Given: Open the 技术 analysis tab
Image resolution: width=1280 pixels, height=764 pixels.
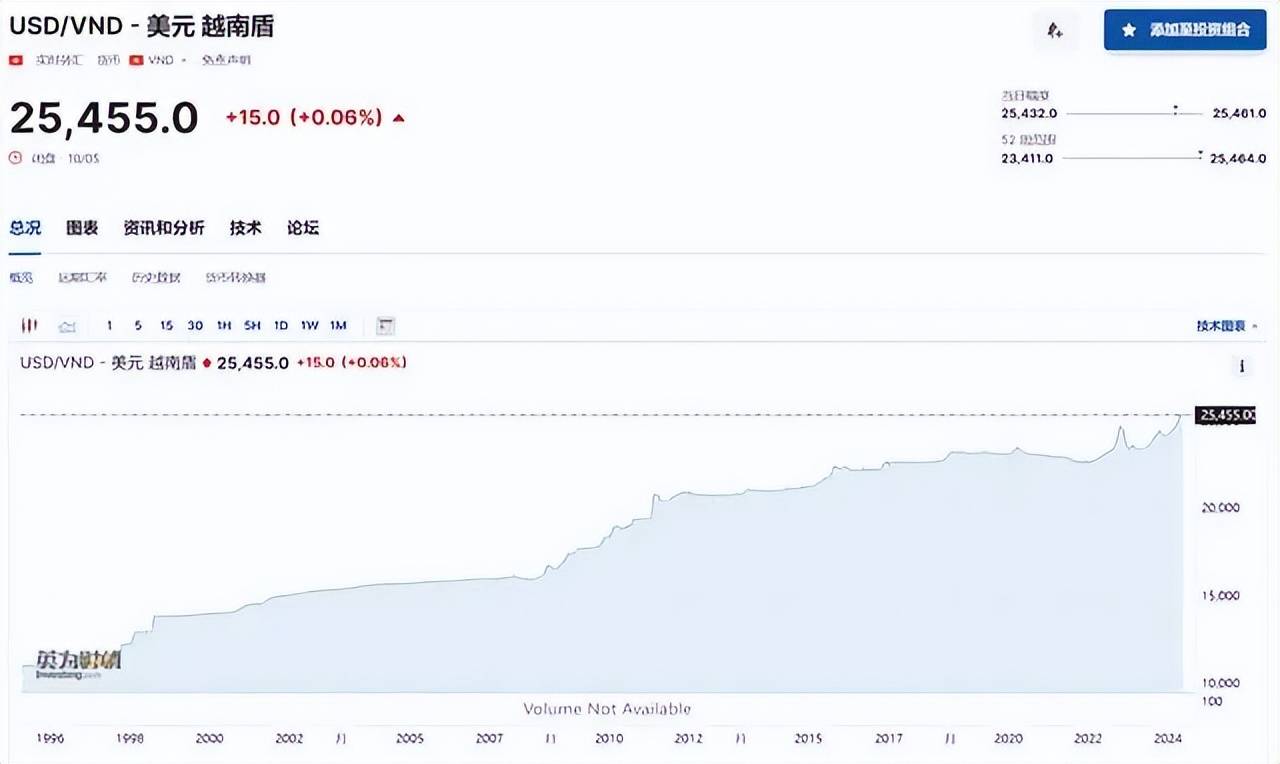Looking at the screenshot, I should (246, 228).
